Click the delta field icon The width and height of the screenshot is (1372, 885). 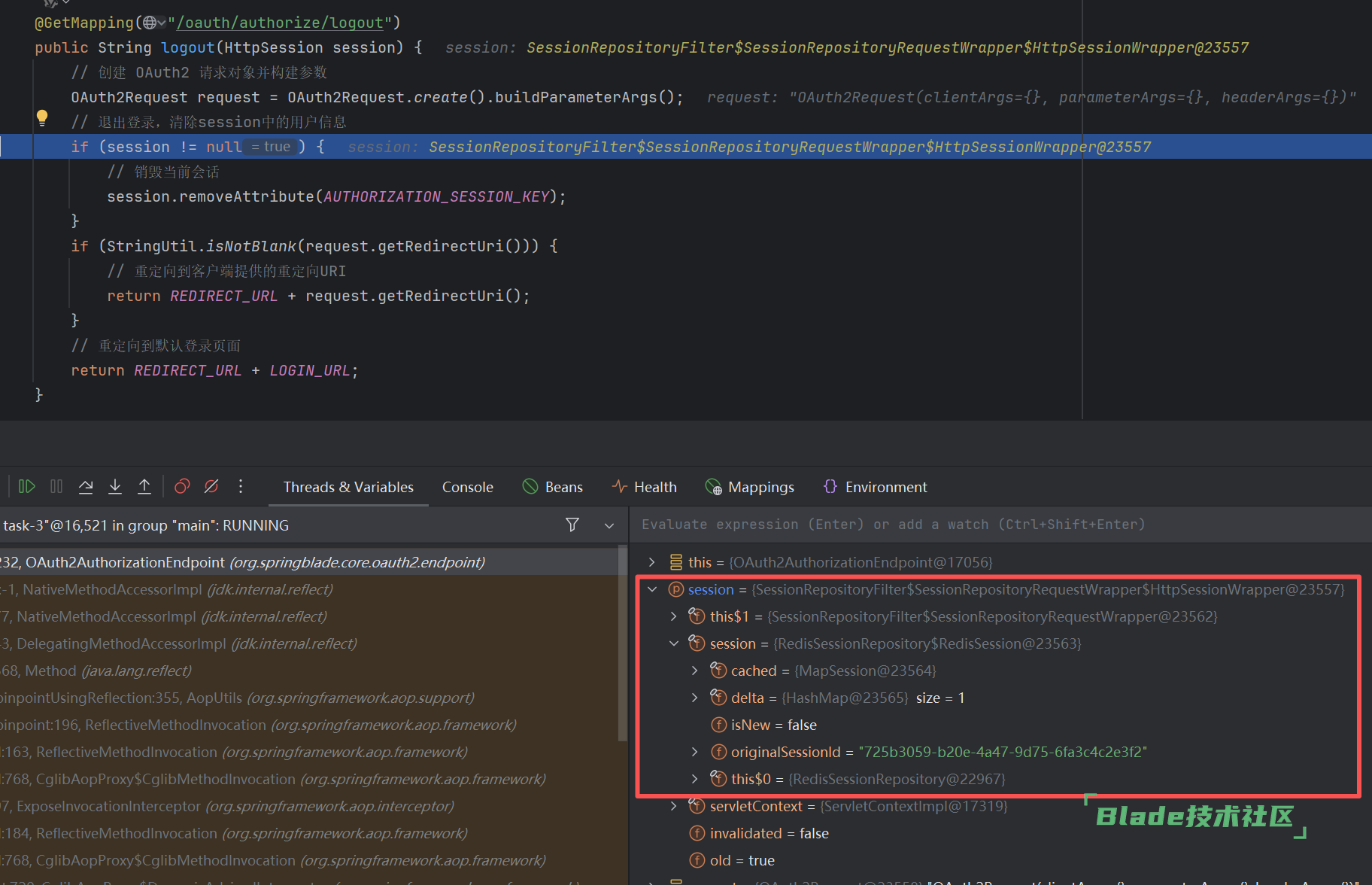[719, 698]
